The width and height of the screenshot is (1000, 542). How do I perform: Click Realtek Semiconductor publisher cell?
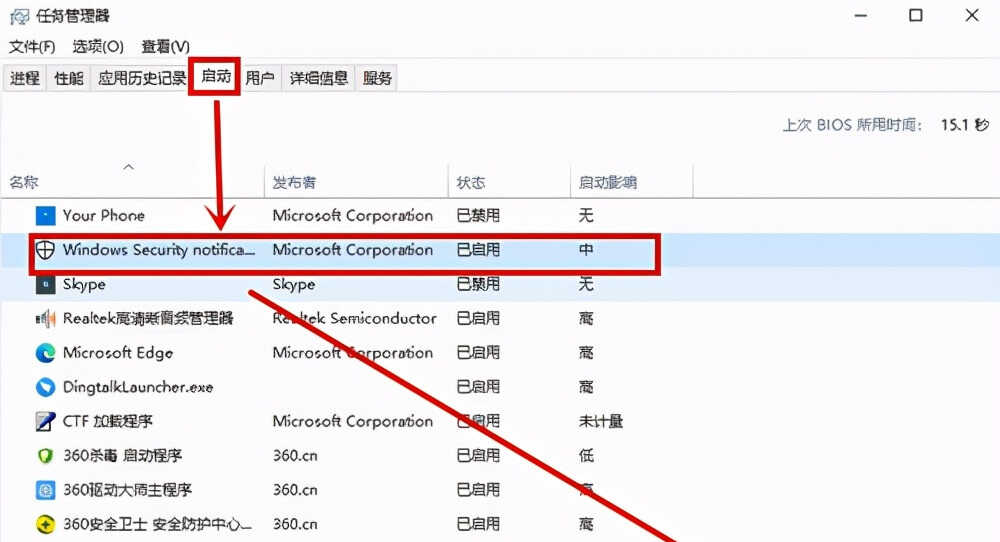(x=355, y=318)
